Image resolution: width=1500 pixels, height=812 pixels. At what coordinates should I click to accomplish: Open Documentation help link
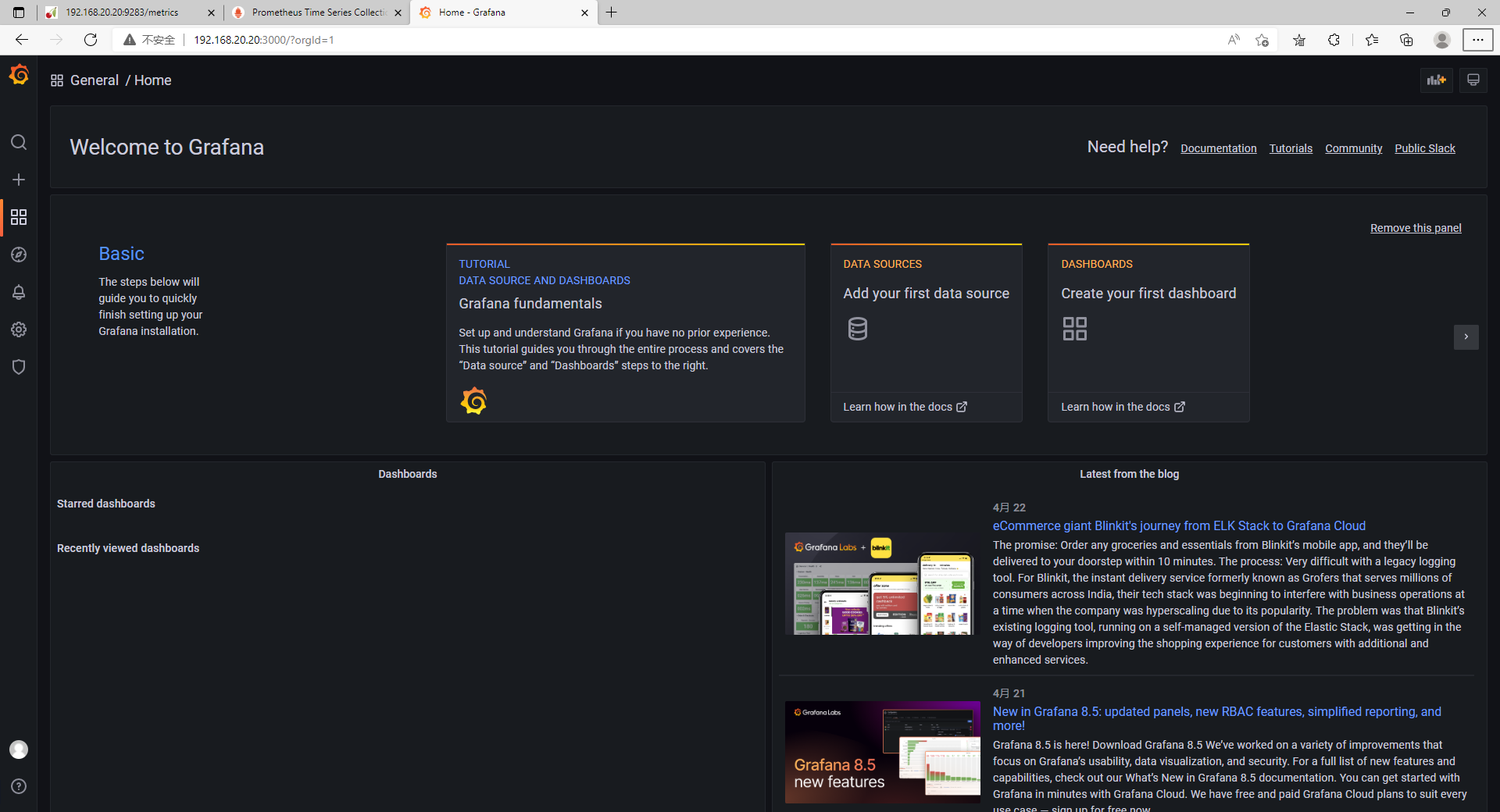[x=1218, y=148]
